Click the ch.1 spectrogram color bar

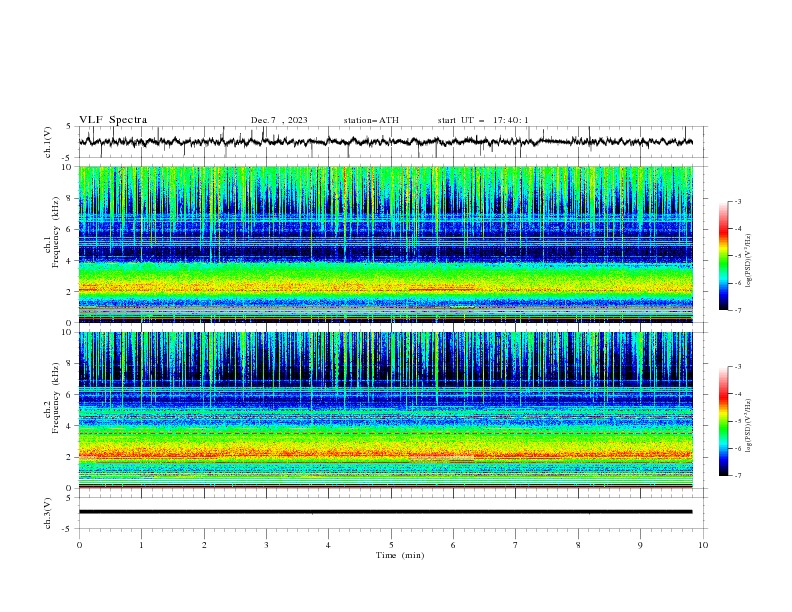(x=723, y=256)
